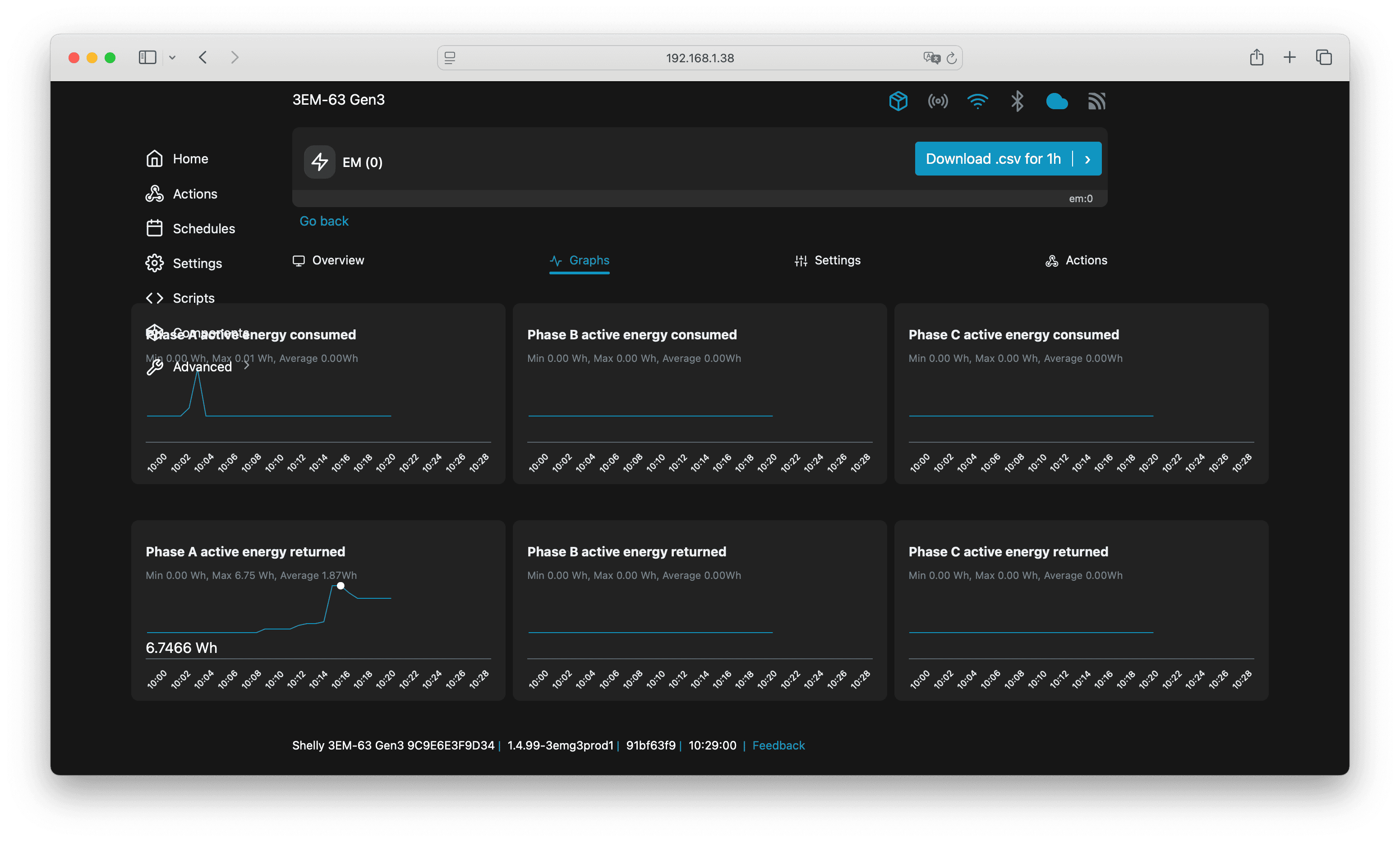Show the tab overview button

point(1323,57)
